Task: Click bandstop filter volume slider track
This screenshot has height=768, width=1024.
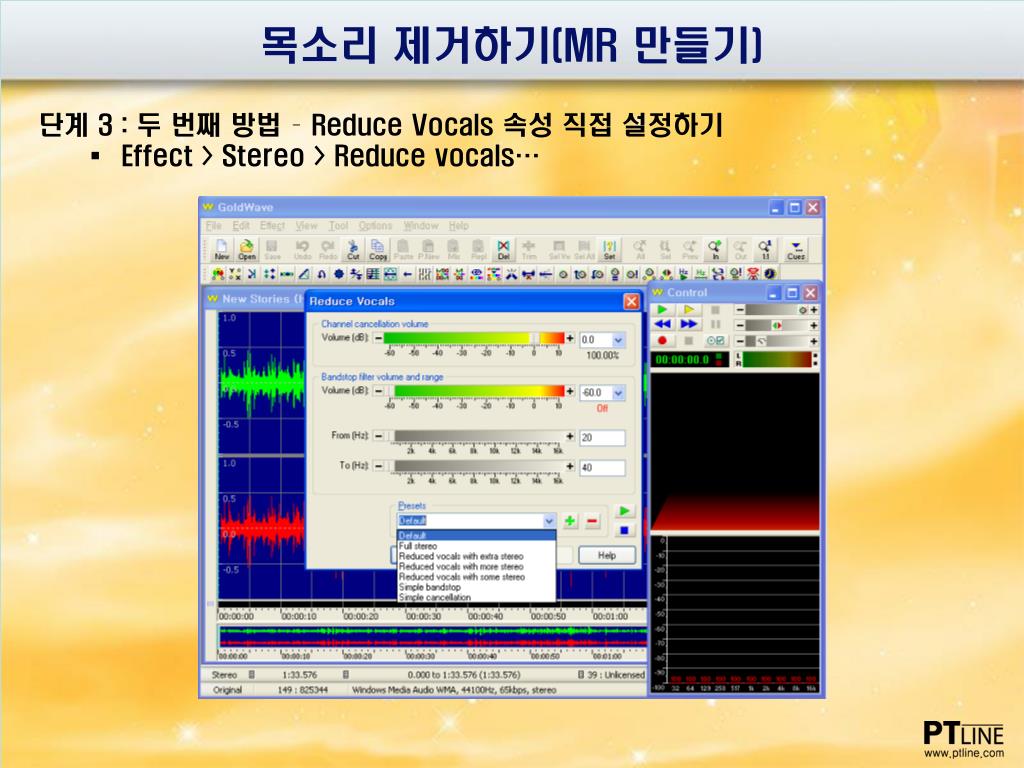Action: [474, 391]
